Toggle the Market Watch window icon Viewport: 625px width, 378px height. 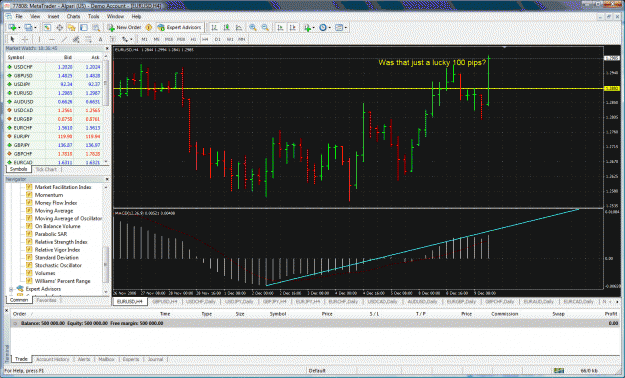tap(47, 28)
